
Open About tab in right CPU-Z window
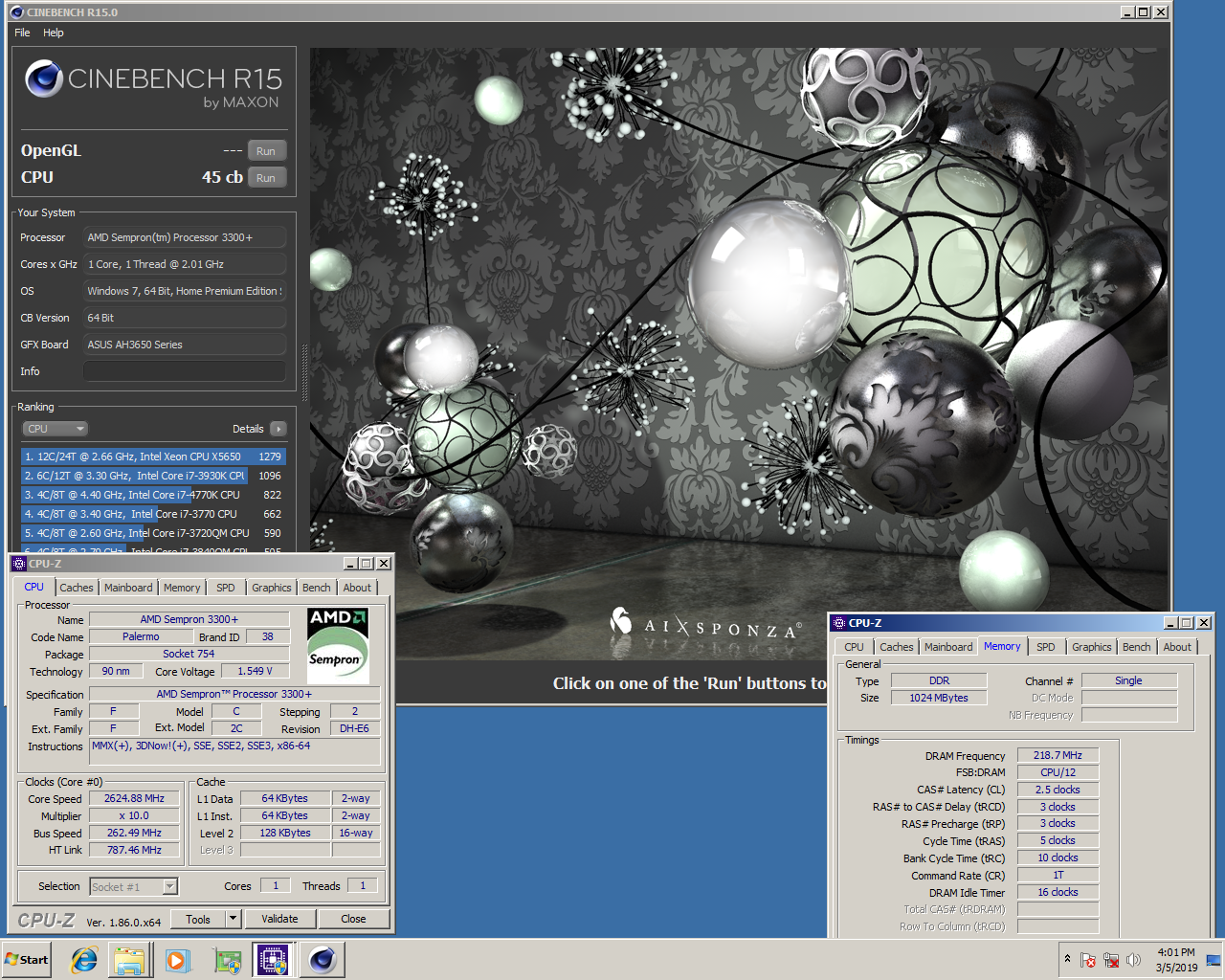[x=1177, y=647]
